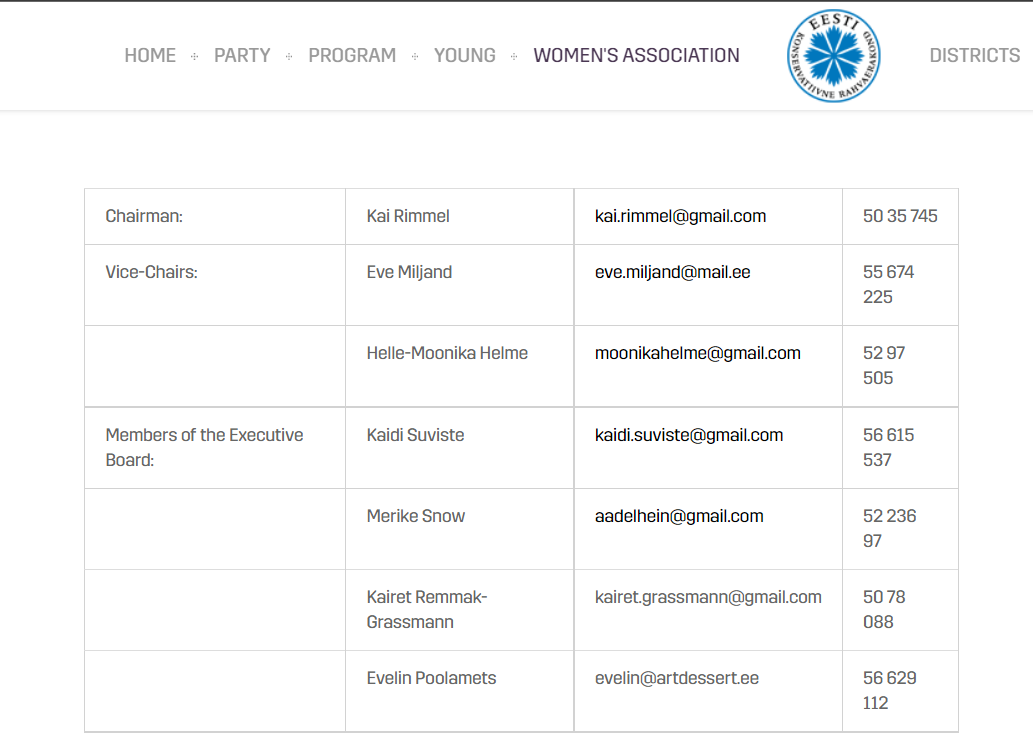This screenshot has width=1033, height=747.
Task: Open the HOME menu item
Action: point(150,56)
